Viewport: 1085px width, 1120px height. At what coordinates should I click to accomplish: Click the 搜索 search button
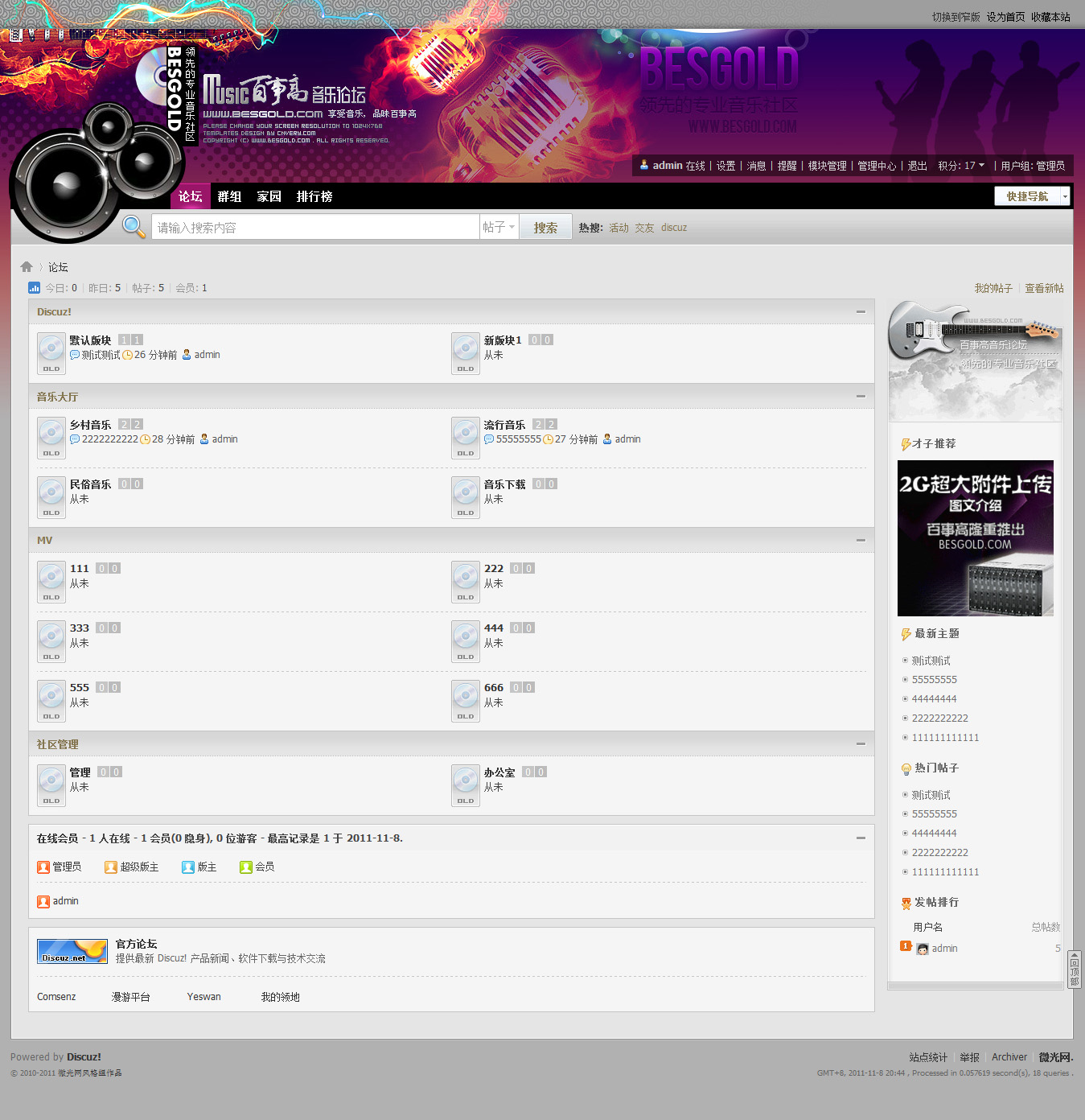click(x=545, y=227)
